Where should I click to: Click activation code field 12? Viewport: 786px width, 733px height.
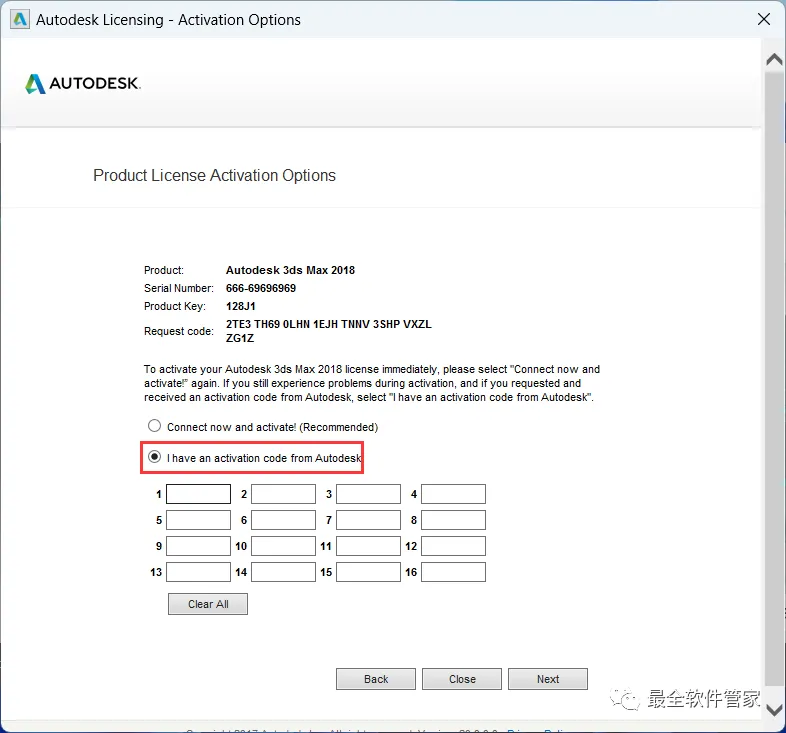453,546
